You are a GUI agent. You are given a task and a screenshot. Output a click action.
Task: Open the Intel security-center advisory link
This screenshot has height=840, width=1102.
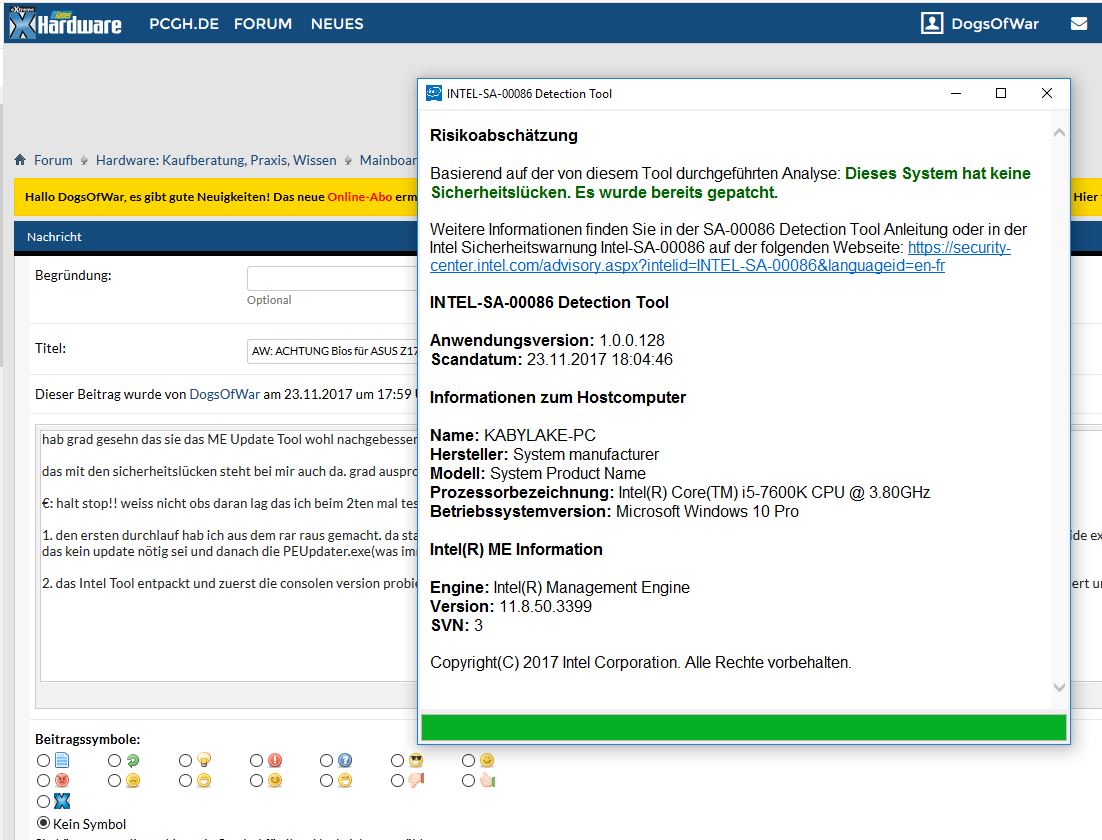[720, 257]
